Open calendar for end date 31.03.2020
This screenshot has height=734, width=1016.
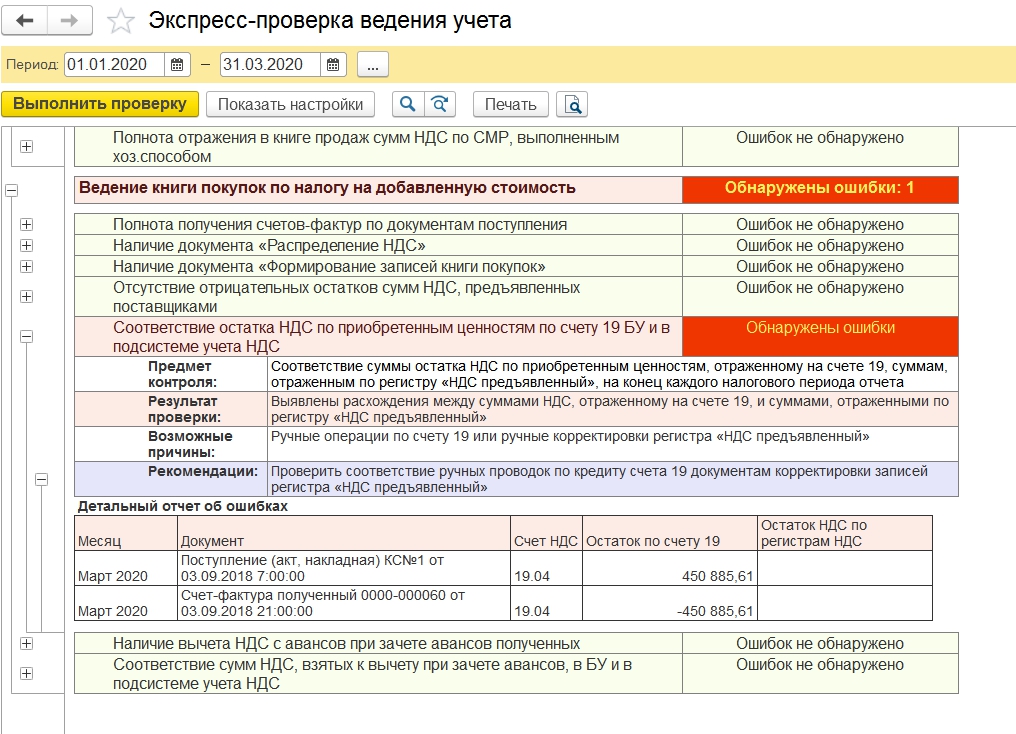point(333,65)
